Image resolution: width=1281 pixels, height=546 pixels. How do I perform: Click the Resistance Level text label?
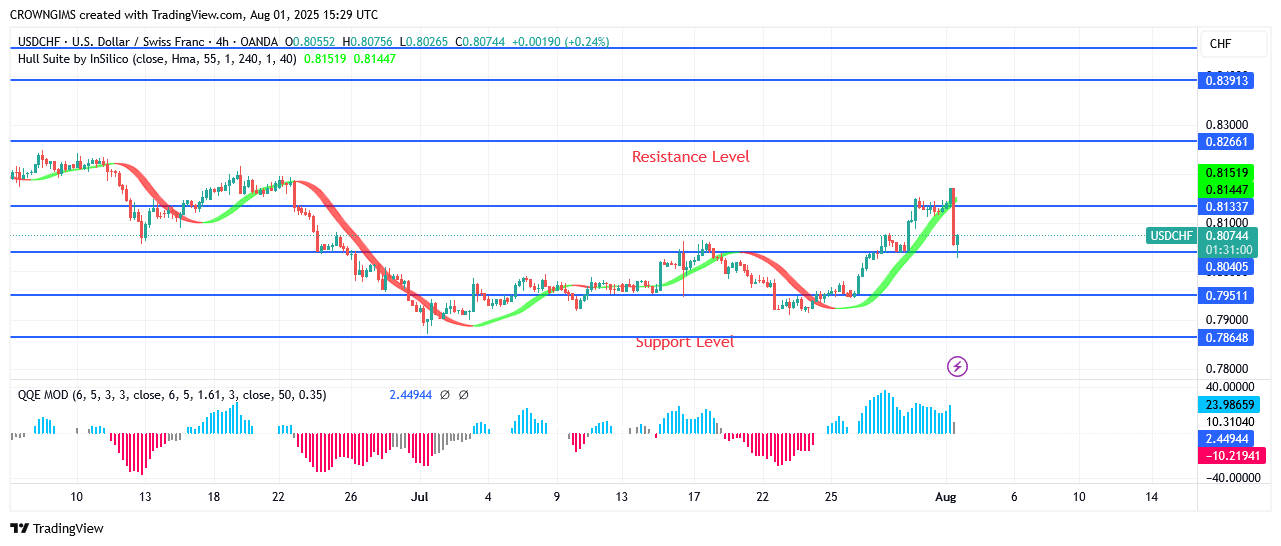[690, 157]
